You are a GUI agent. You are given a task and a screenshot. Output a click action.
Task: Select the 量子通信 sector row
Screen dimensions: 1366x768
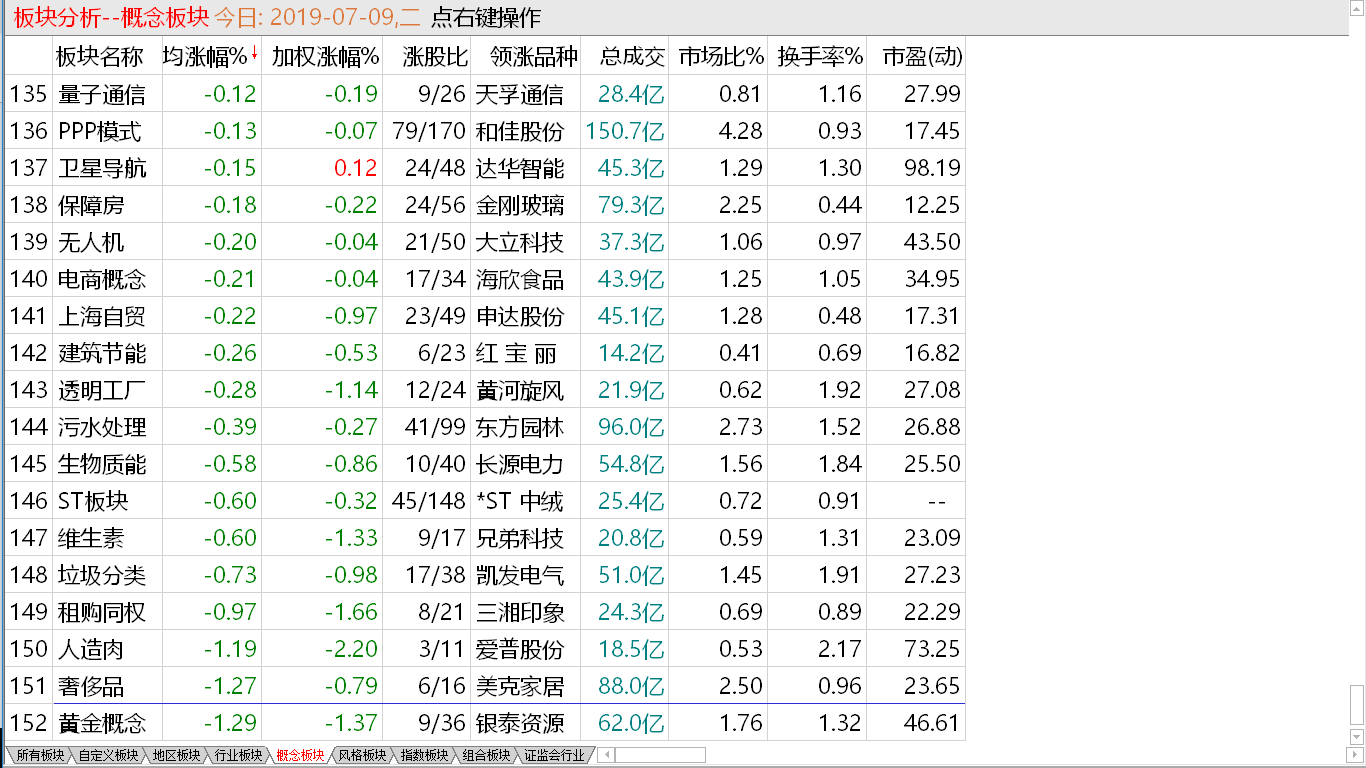click(x=485, y=94)
